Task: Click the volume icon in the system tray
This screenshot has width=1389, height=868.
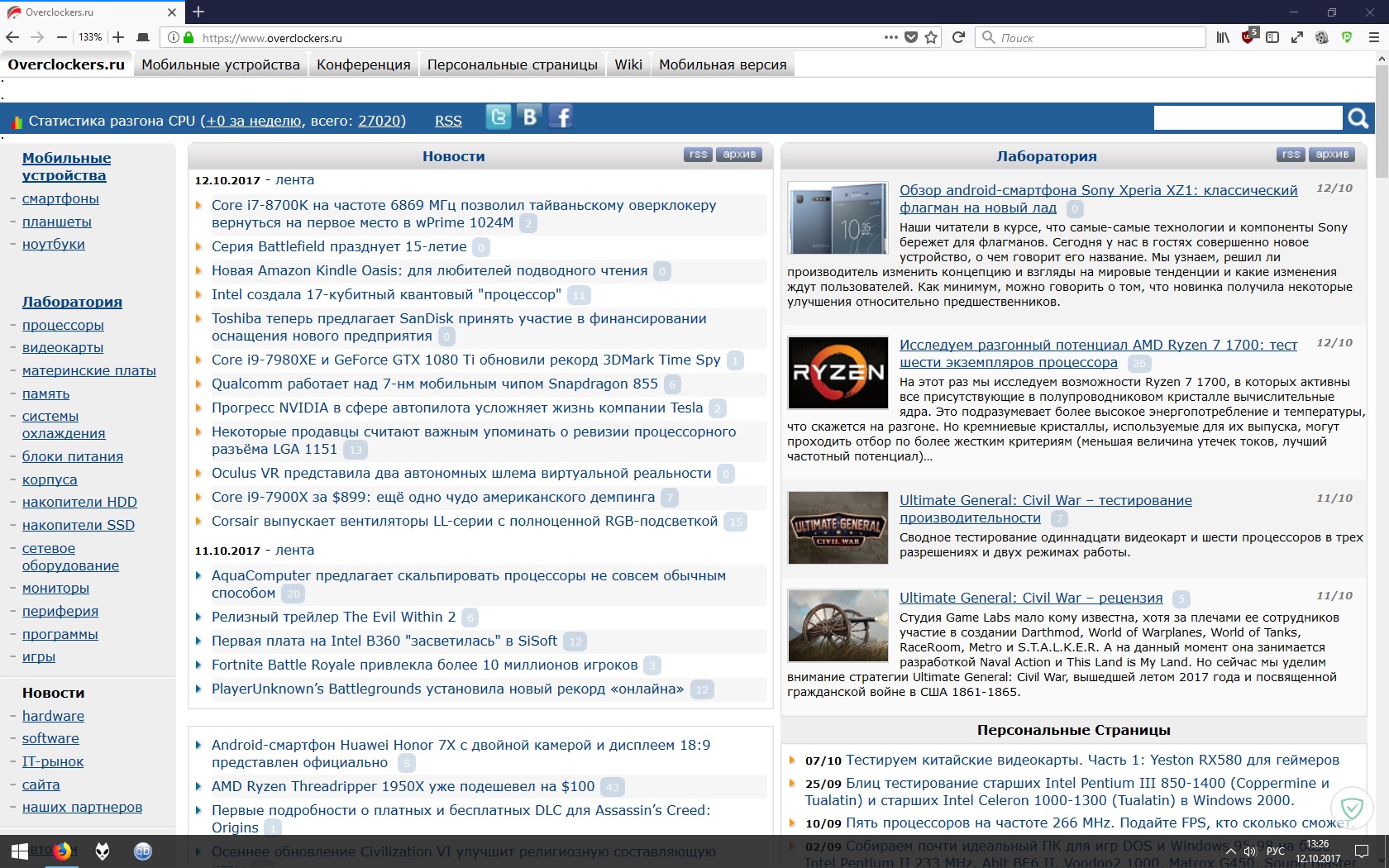Action: point(1250,851)
